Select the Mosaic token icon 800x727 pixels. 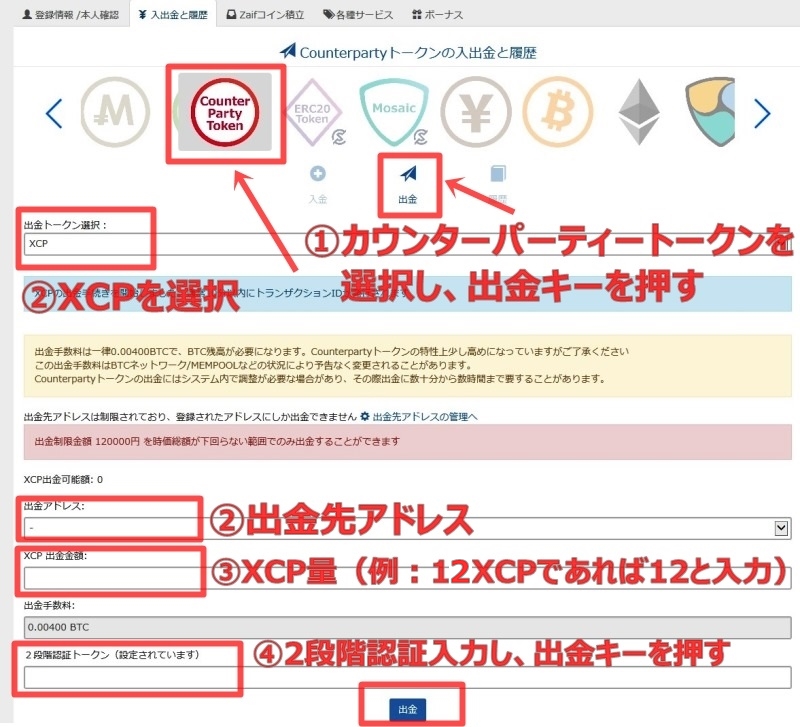point(394,112)
